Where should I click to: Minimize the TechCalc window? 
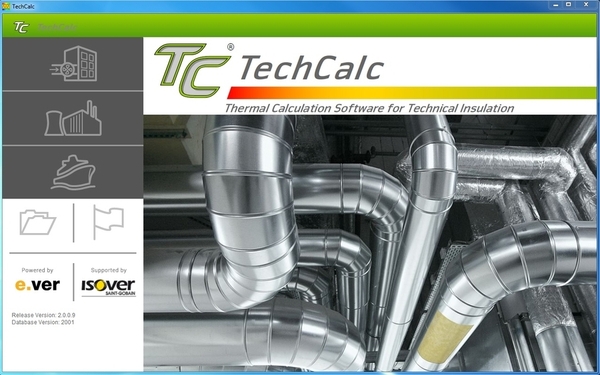click(556, 5)
